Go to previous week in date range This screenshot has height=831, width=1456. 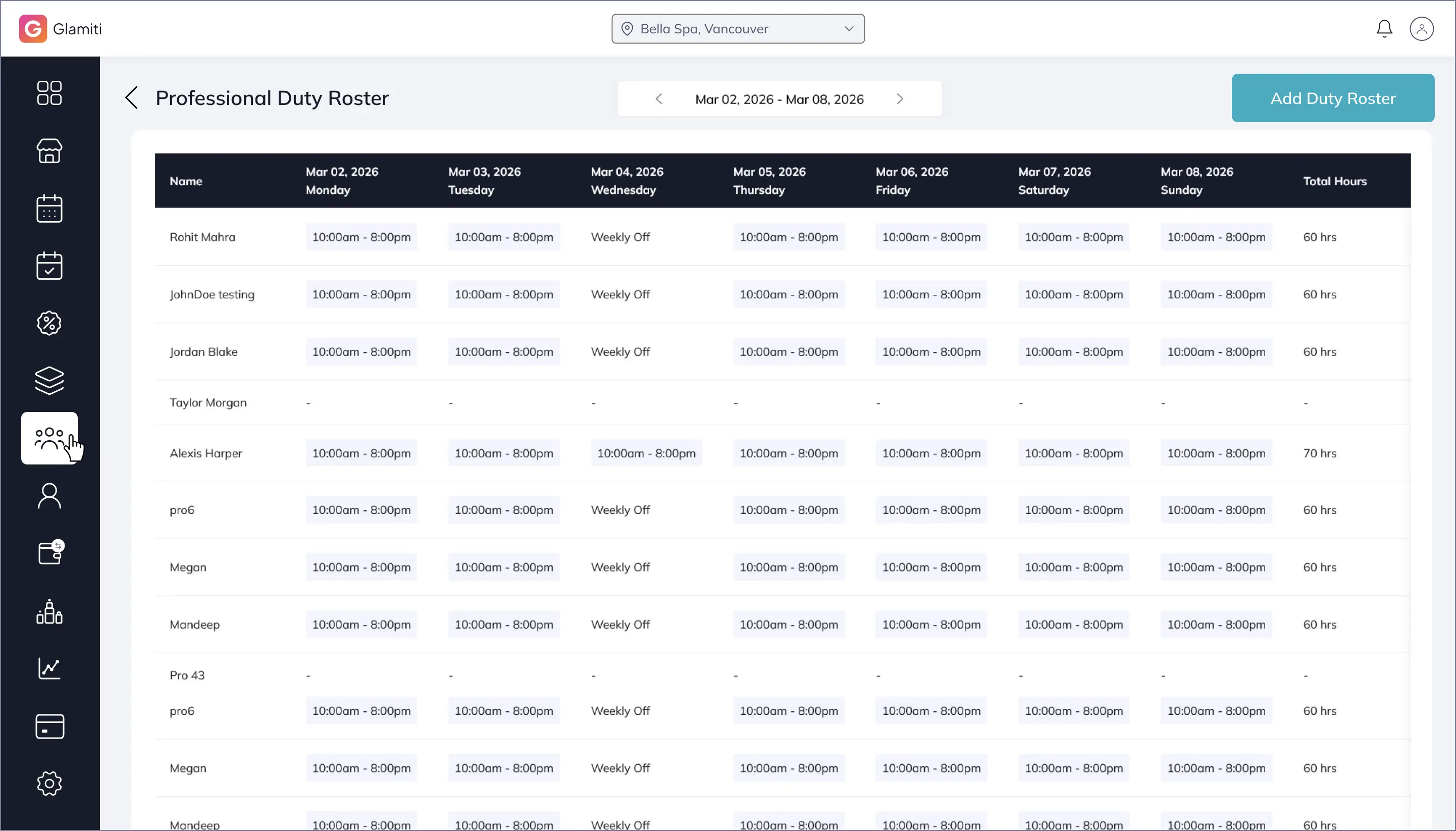click(x=659, y=99)
